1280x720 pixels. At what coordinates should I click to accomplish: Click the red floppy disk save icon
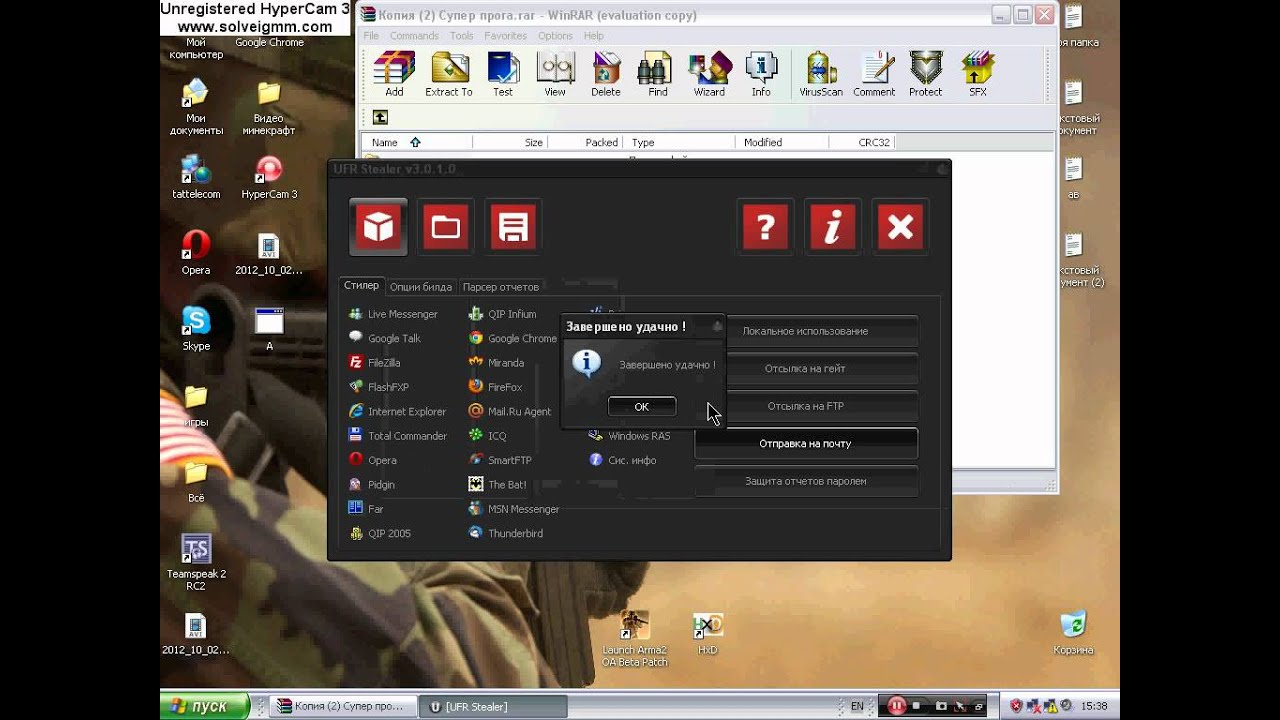(513, 228)
